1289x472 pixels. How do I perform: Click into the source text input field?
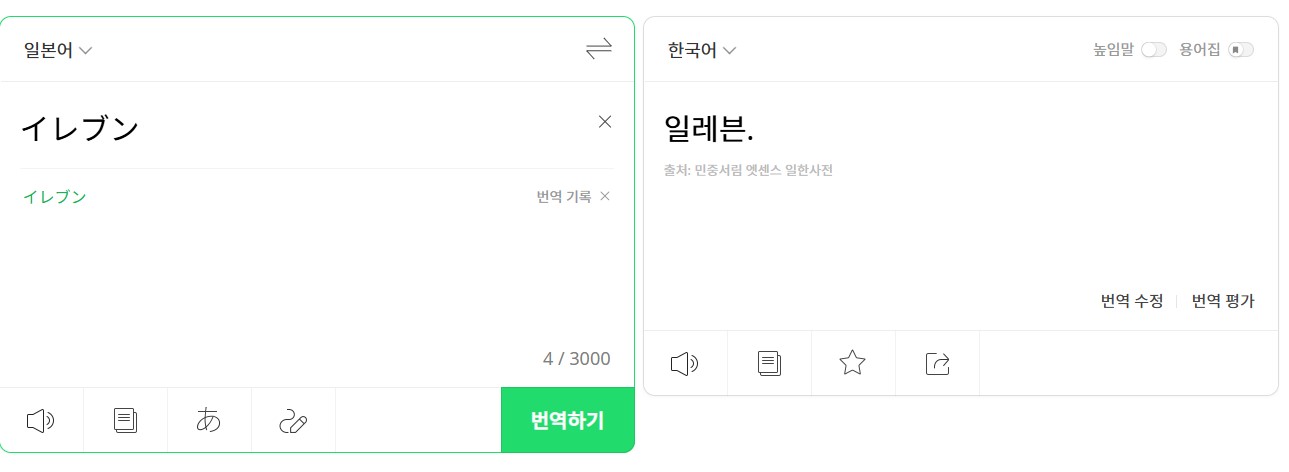click(300, 128)
